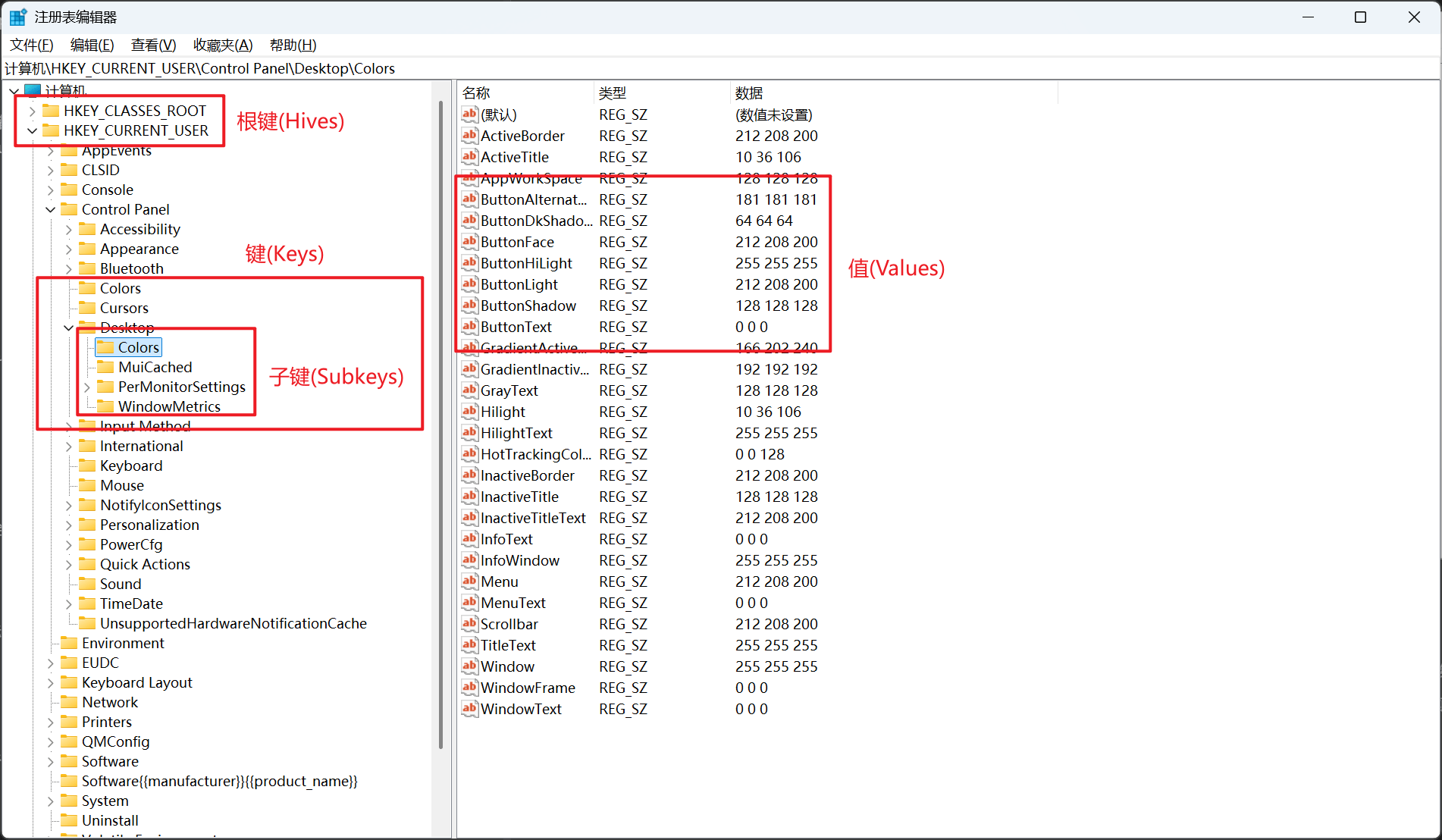Click the string icon next to Hilight
The height and width of the screenshot is (840, 1442).
tap(469, 412)
